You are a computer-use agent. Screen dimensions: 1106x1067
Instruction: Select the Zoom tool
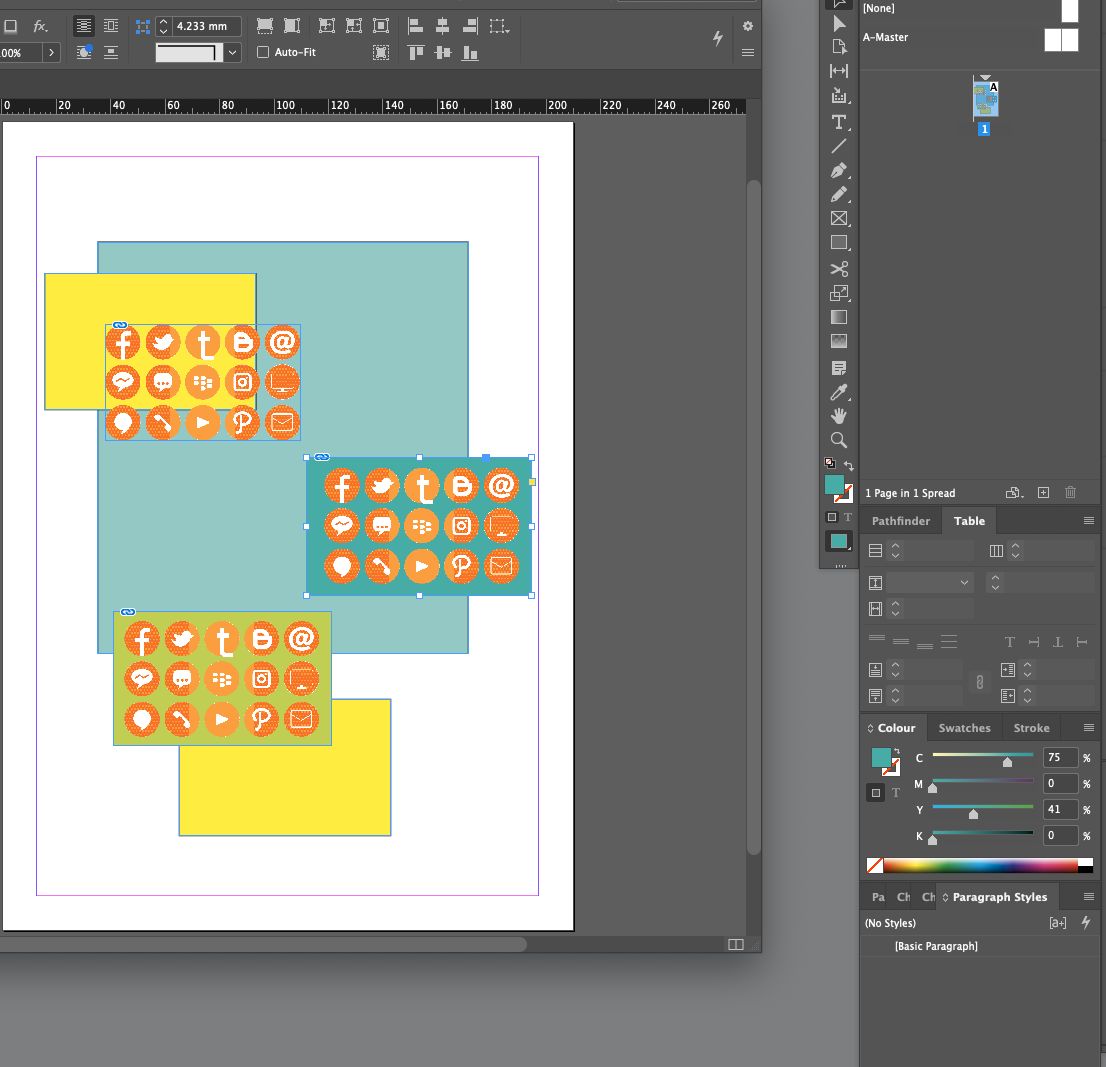coord(839,440)
